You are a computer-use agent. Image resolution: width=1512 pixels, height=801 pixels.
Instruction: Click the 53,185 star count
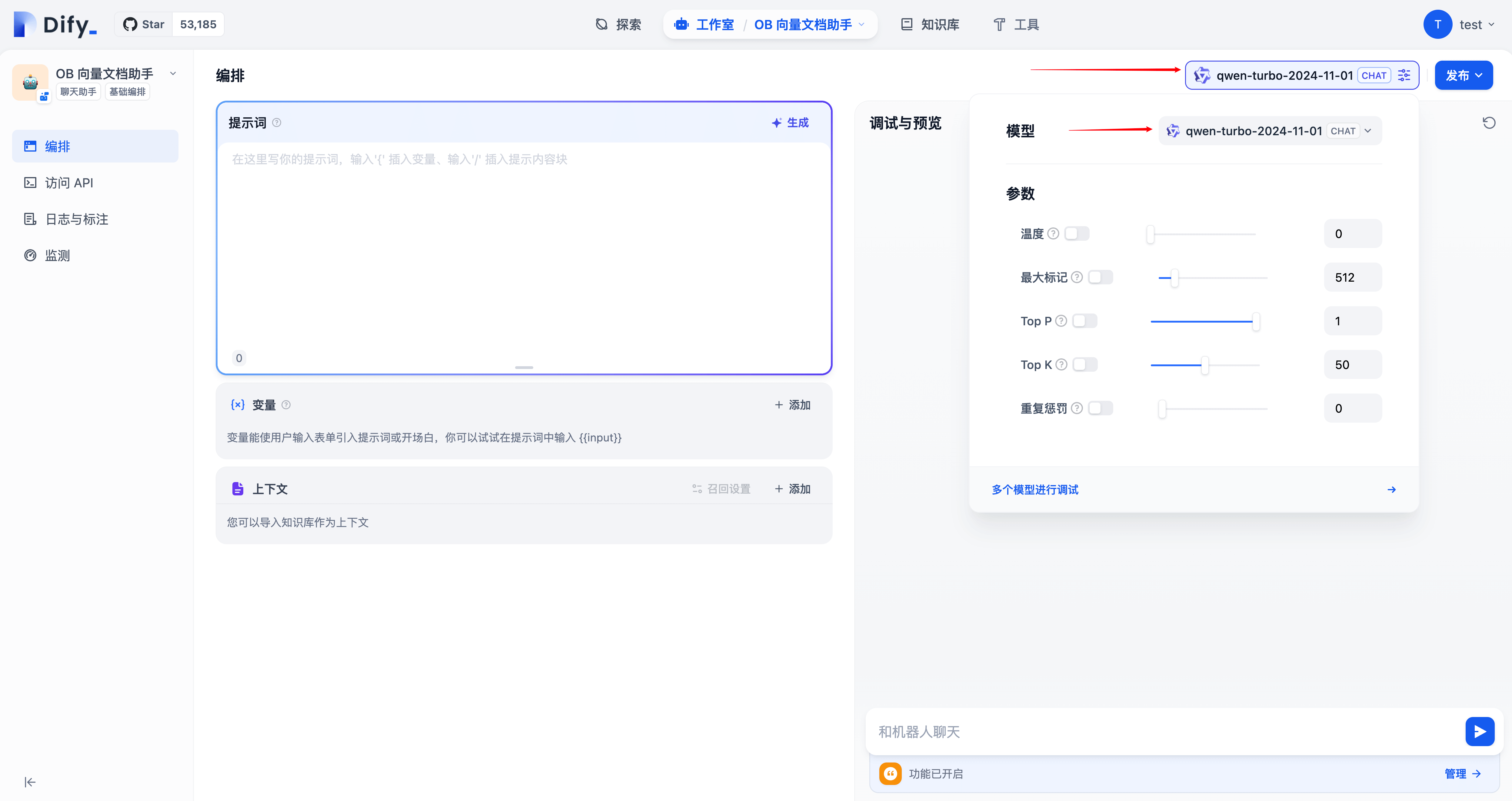198,25
